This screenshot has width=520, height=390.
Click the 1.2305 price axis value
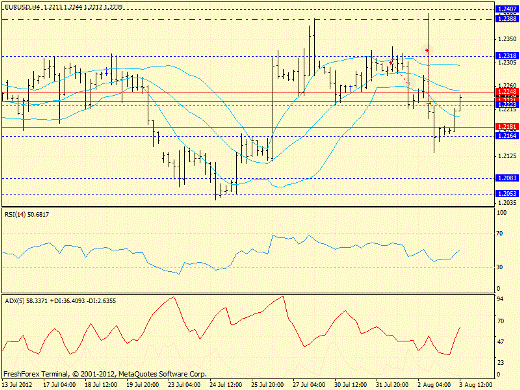tap(507, 62)
